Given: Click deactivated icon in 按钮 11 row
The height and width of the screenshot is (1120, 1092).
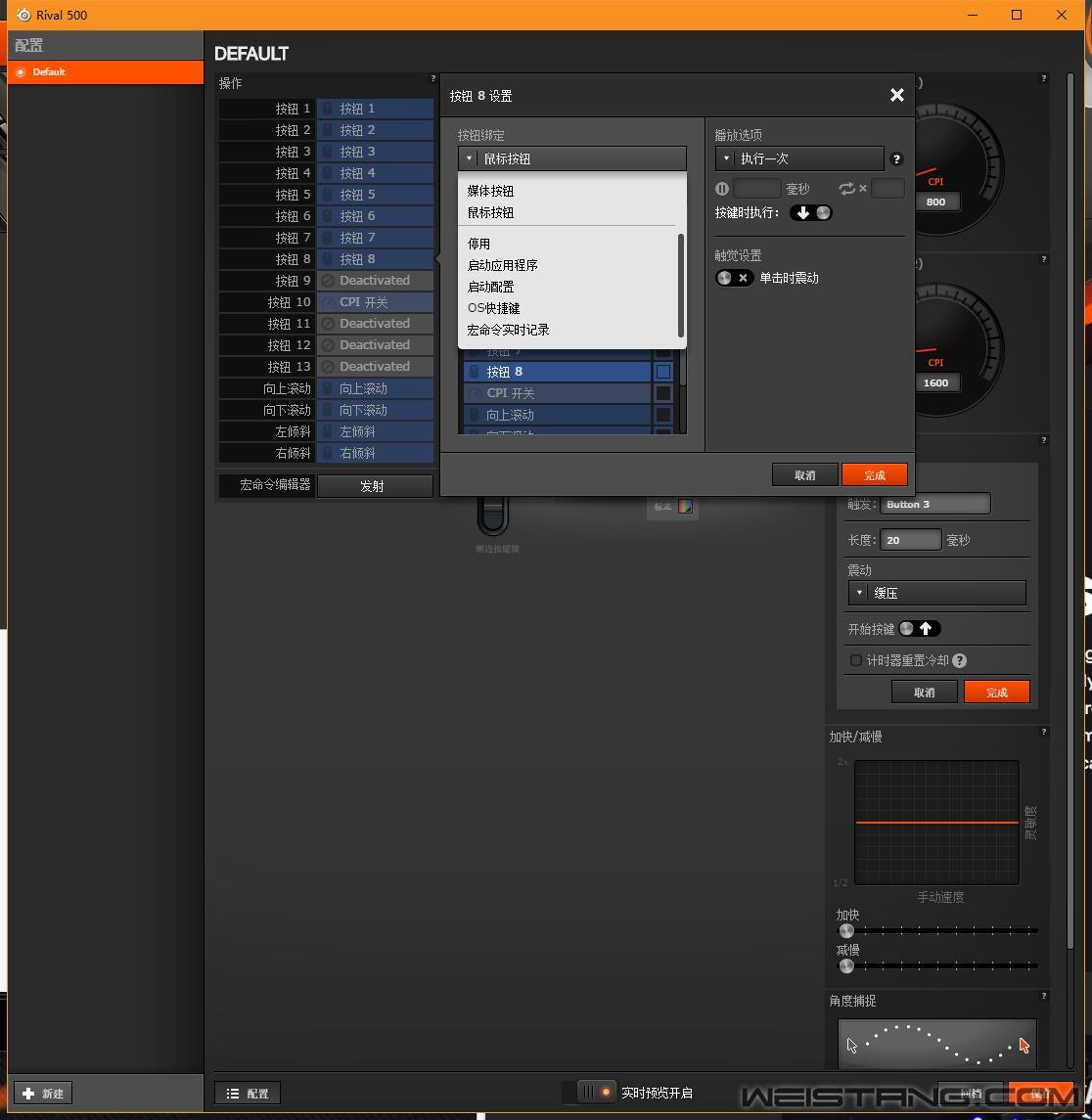Looking at the screenshot, I should pyautogui.click(x=328, y=324).
